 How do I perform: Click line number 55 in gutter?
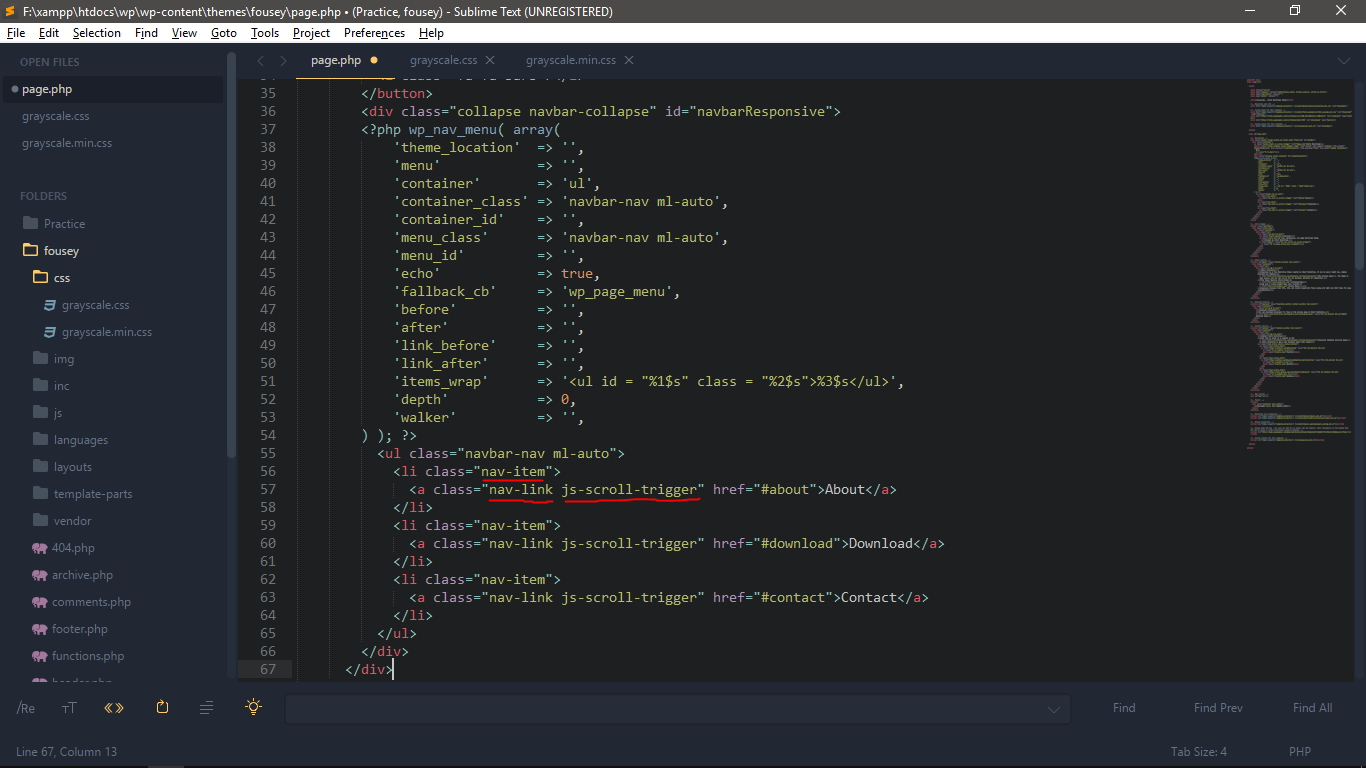267,453
